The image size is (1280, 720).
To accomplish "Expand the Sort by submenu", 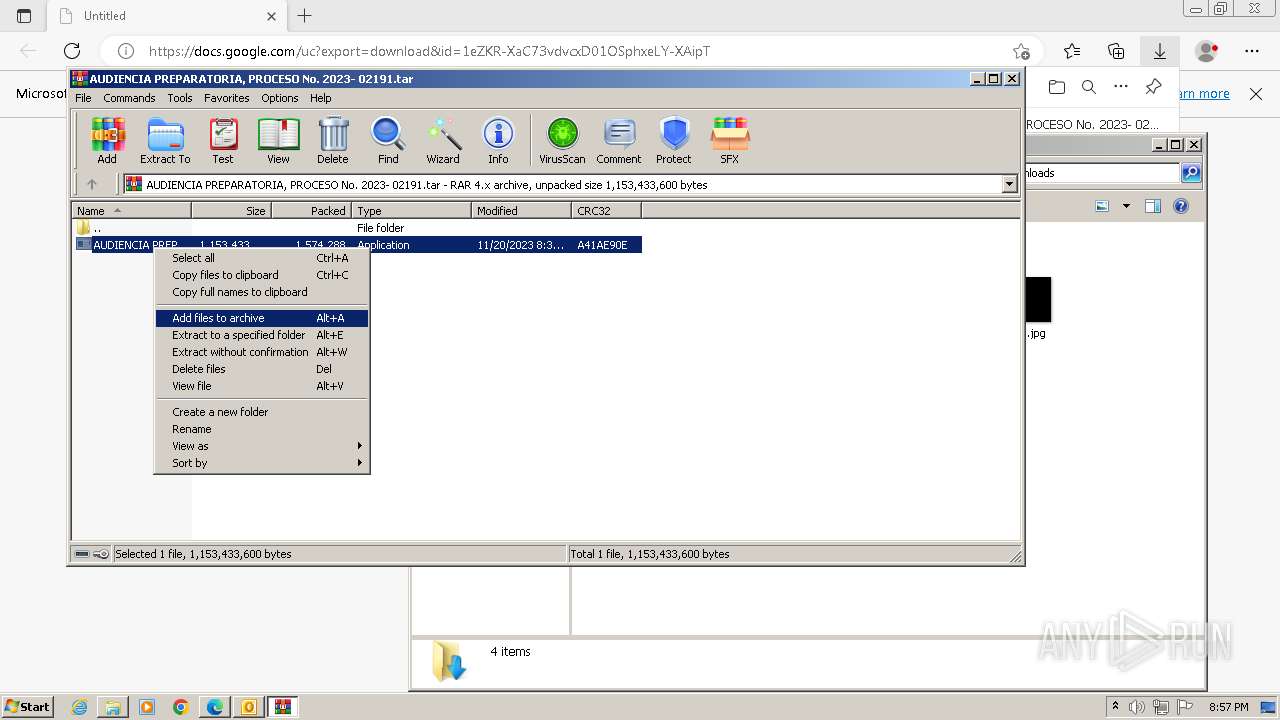I will [x=262, y=463].
